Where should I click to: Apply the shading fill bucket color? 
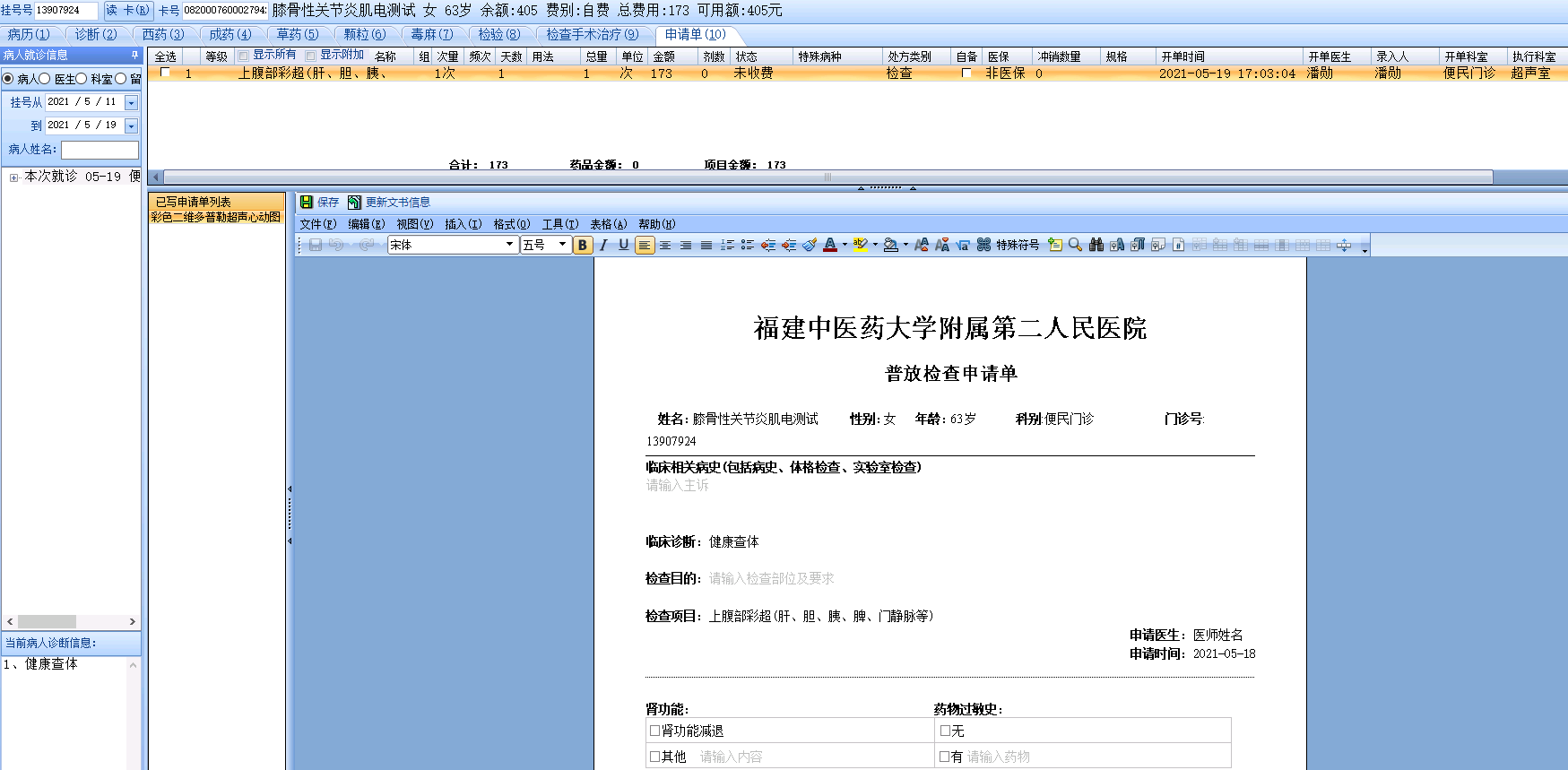click(891, 245)
